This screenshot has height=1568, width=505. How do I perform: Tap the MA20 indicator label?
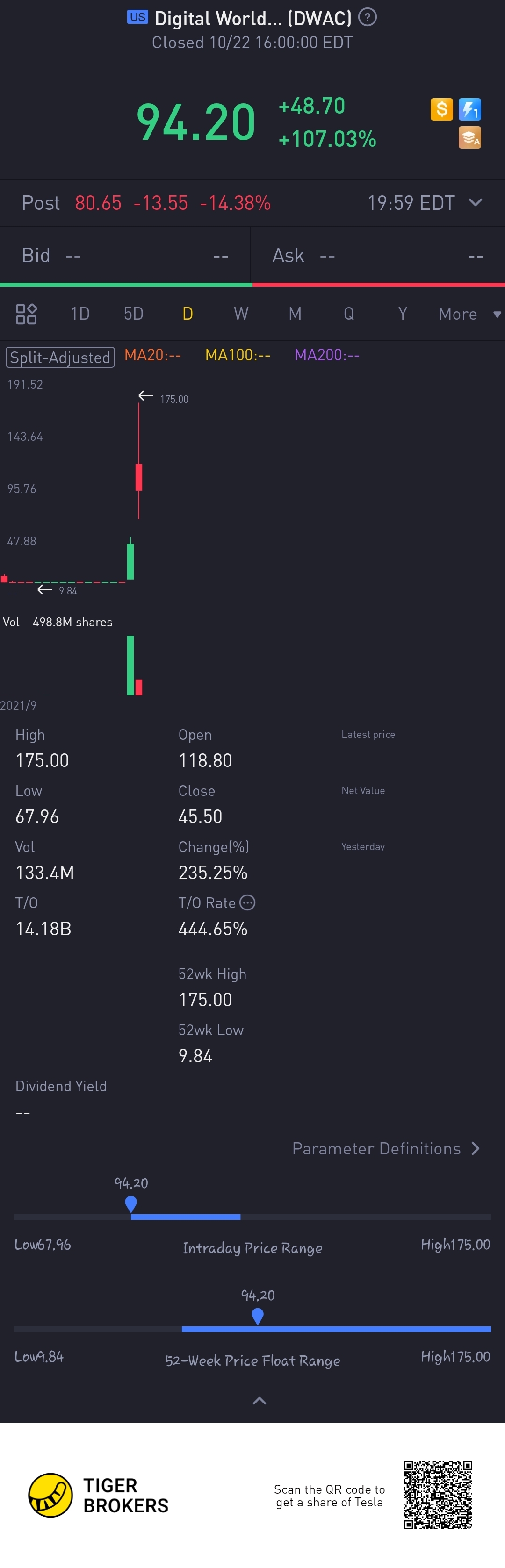(153, 355)
